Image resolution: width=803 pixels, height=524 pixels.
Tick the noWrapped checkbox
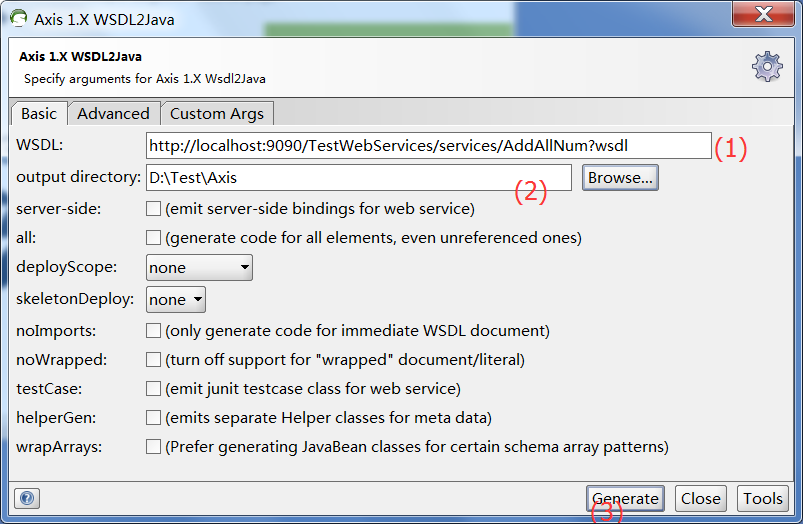coord(153,360)
